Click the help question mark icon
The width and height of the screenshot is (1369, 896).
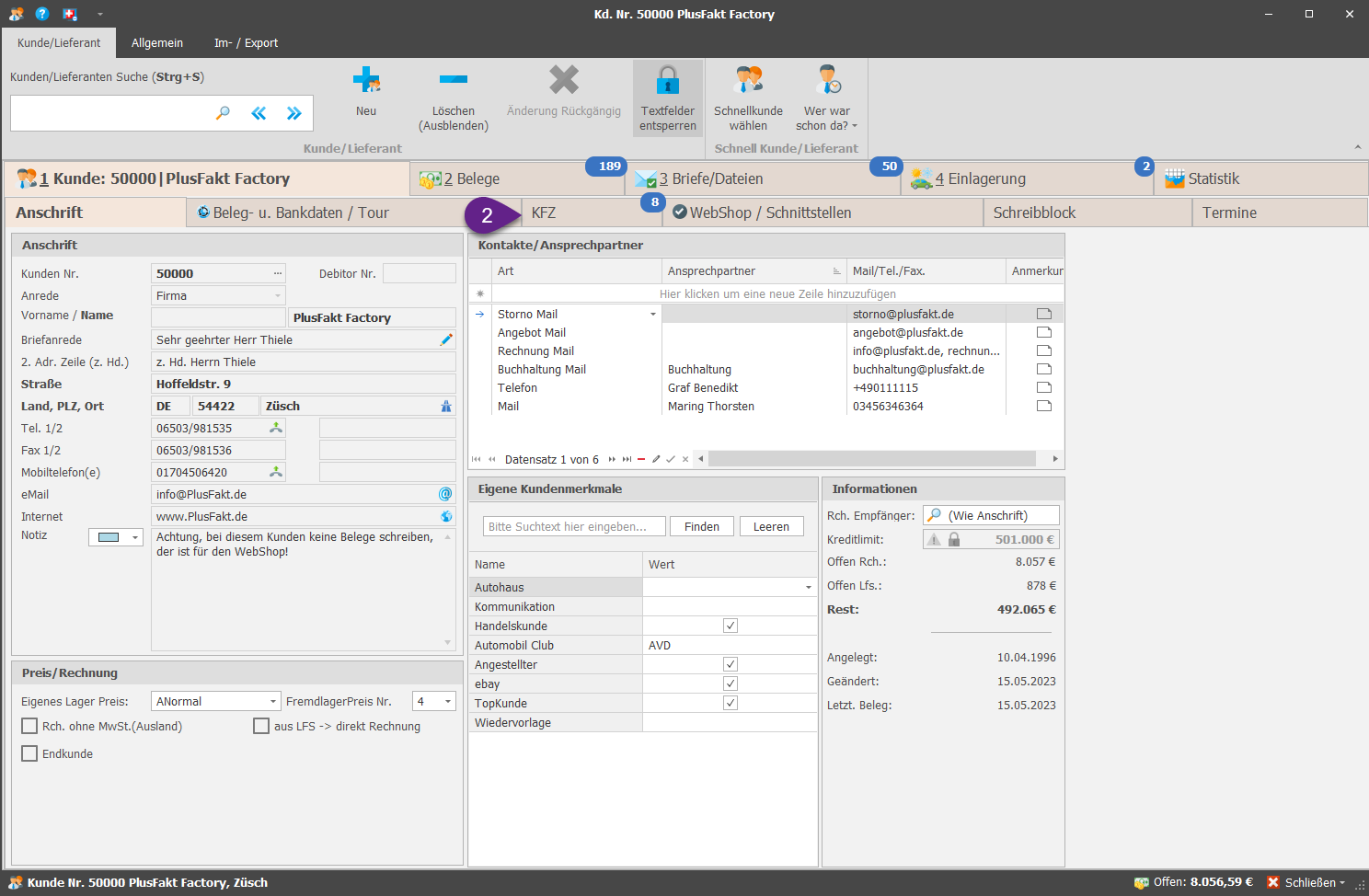point(42,14)
